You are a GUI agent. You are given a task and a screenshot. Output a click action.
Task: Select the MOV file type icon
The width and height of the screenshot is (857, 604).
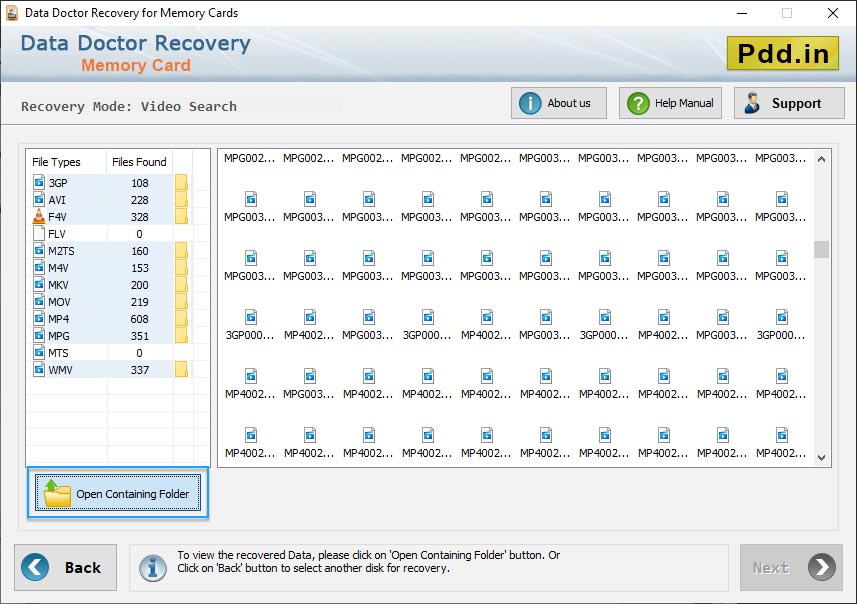point(39,301)
